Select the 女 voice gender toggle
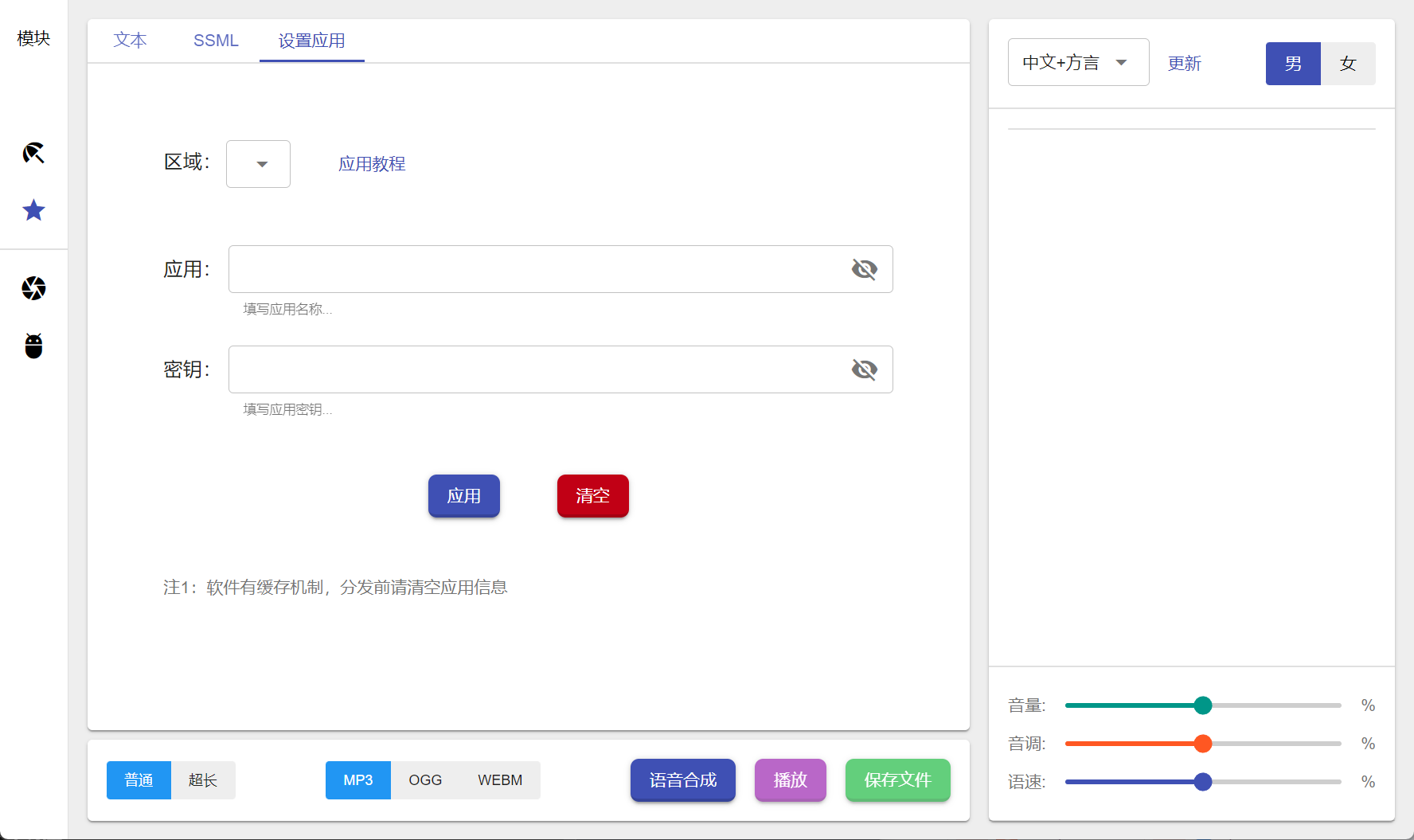Image resolution: width=1414 pixels, height=840 pixels. (x=1348, y=64)
